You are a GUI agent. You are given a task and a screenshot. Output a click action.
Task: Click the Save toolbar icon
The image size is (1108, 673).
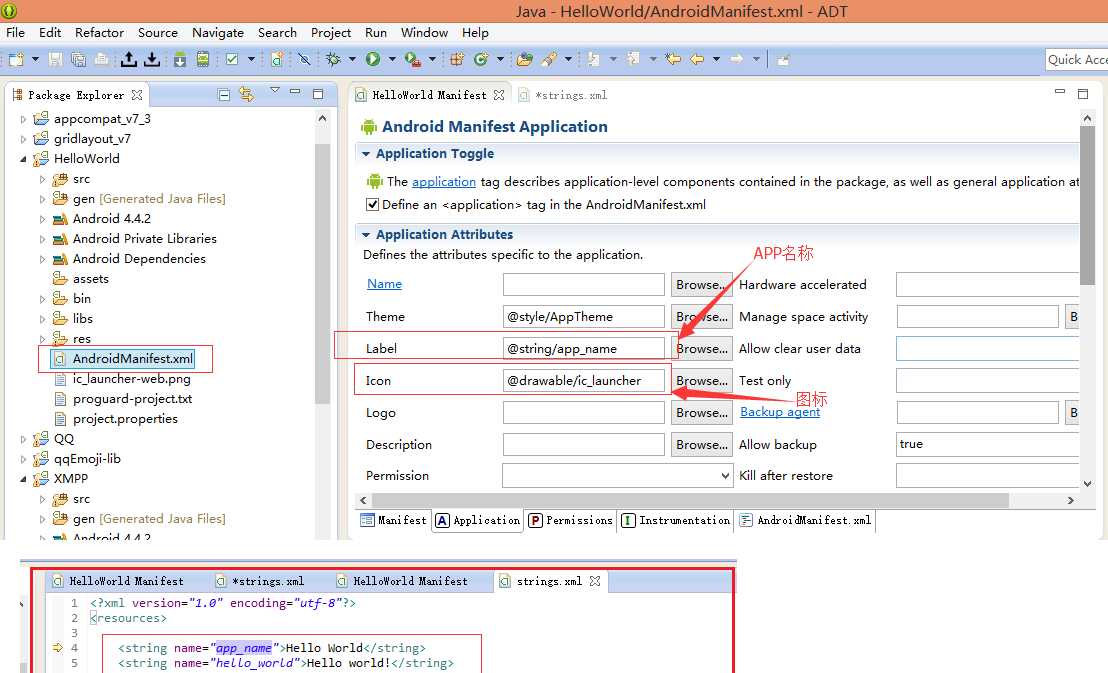click(x=55, y=59)
